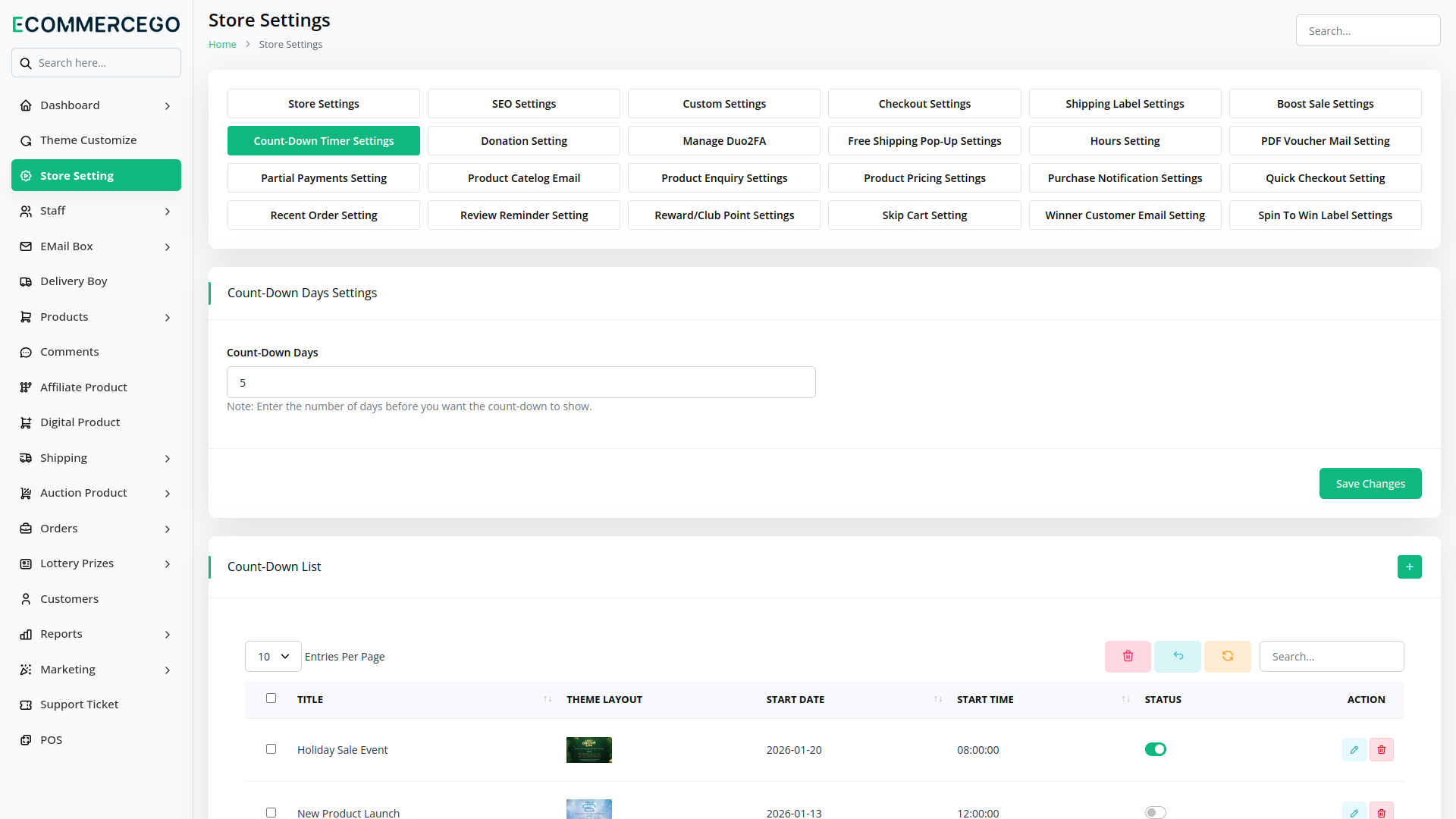
Task: Delete the Holiday Sale Event row
Action: point(1382,750)
